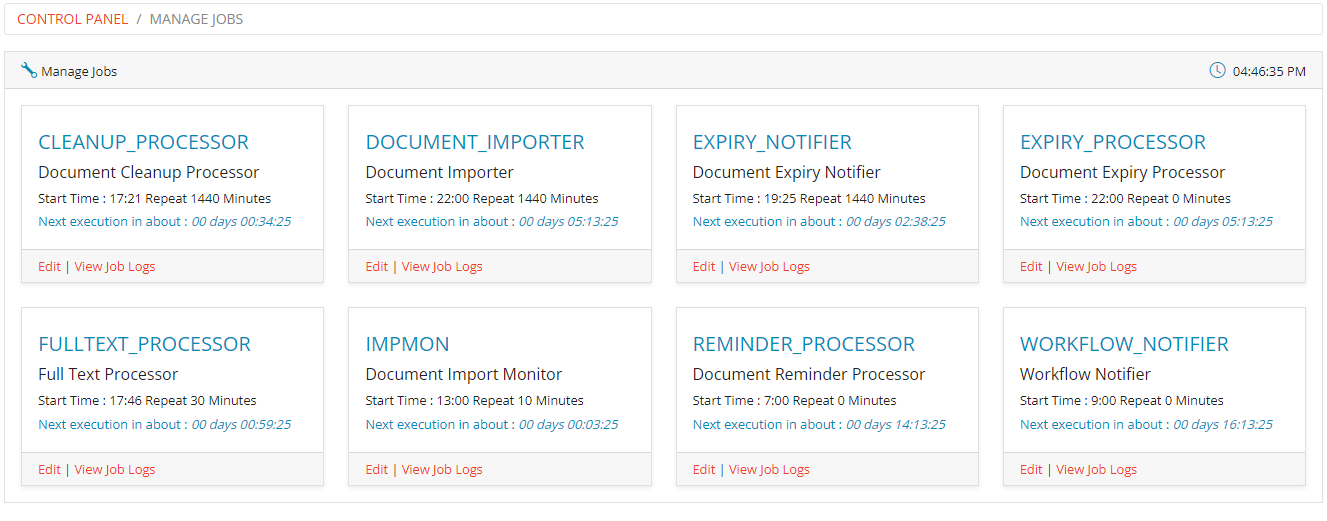The image size is (1327, 521).
Task: Select the Full Text Processor description
Action: tap(108, 374)
